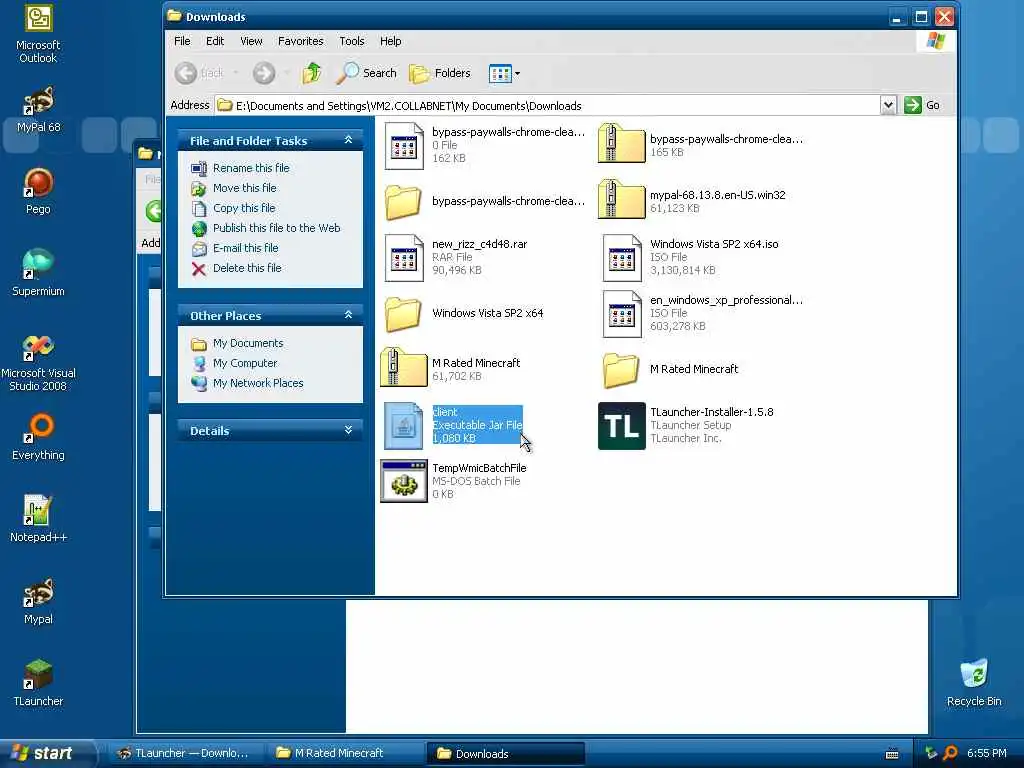Click Rename this file
Image resolution: width=1024 pixels, height=768 pixels.
[251, 168]
